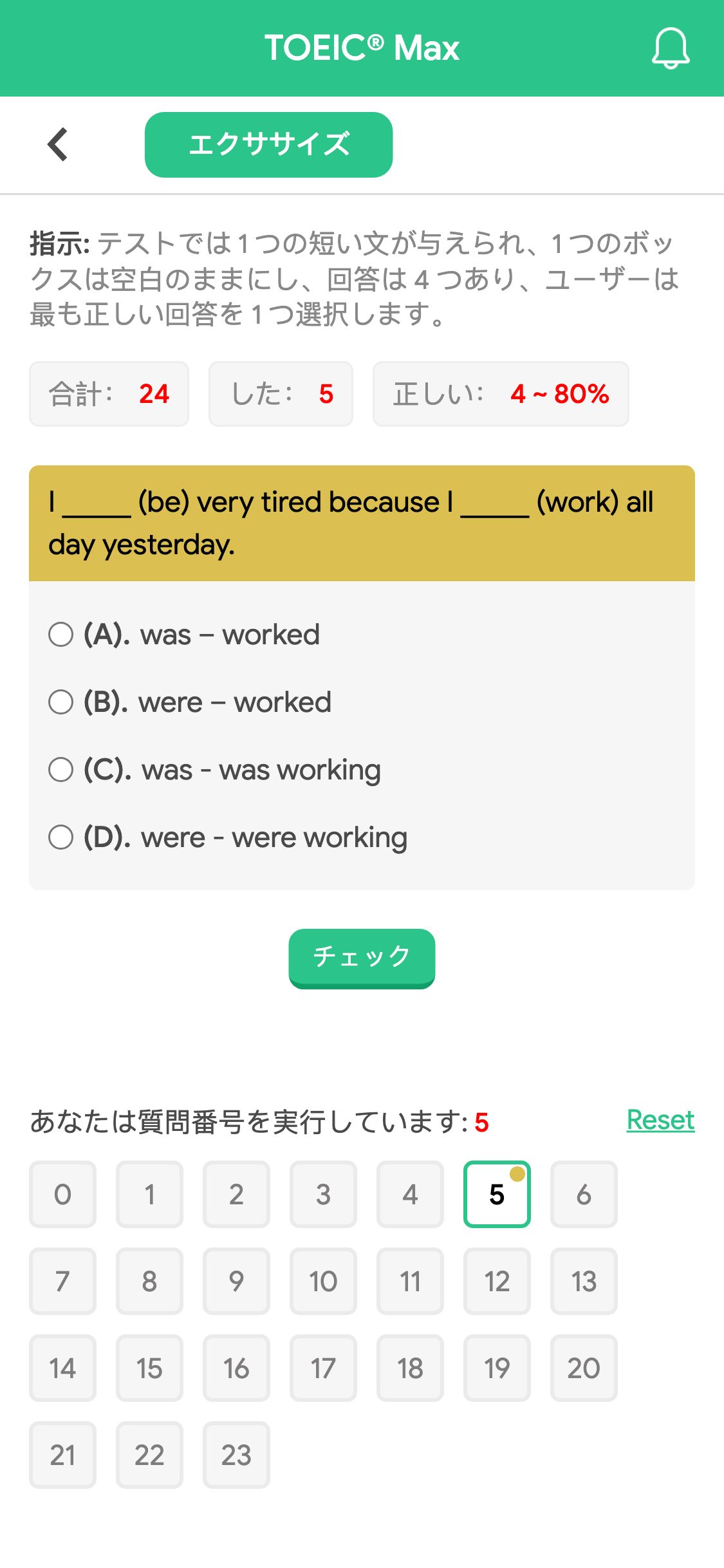Go to question 12
724x1568 pixels.
(x=497, y=1281)
